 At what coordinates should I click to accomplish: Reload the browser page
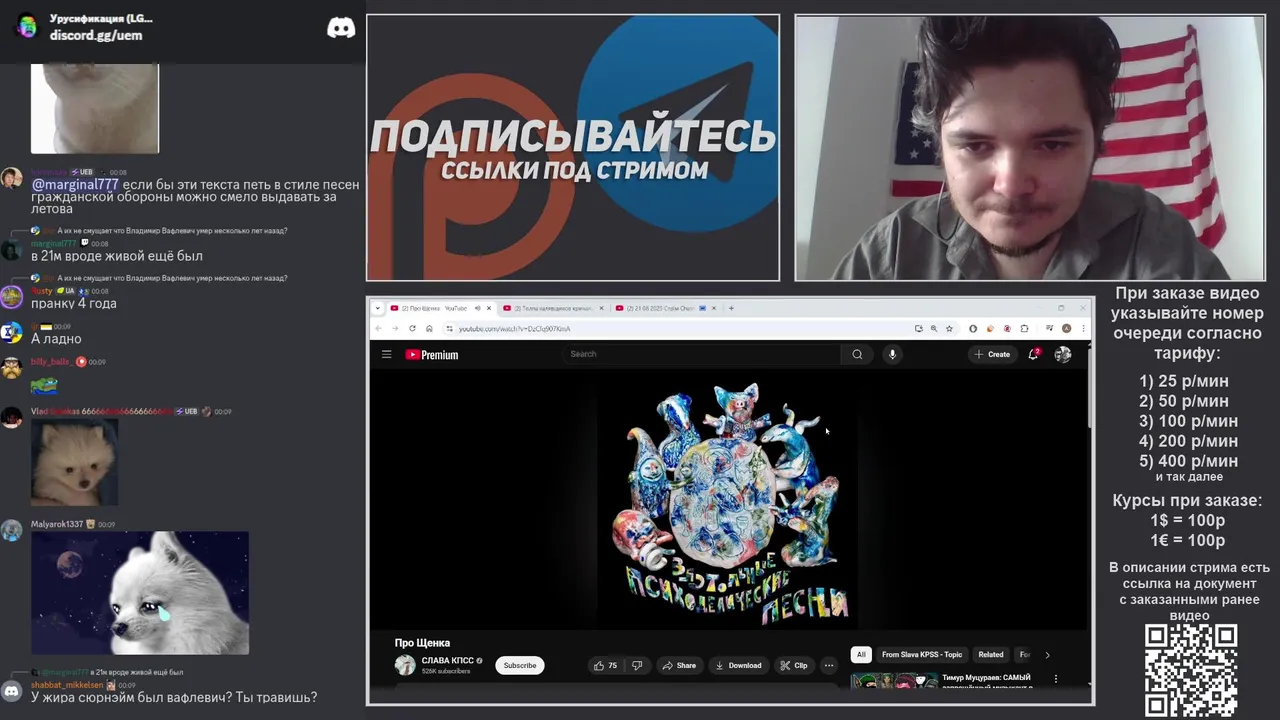[412, 328]
